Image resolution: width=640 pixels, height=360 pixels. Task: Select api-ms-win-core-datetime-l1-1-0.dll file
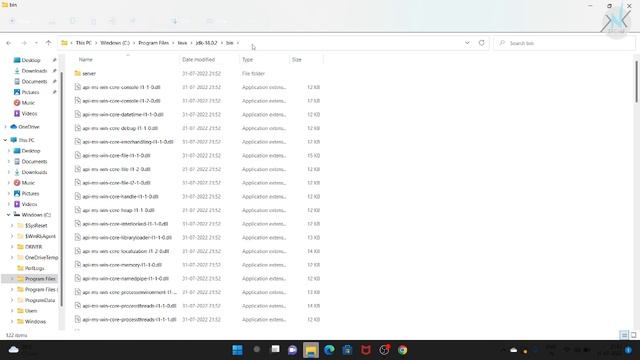coord(123,114)
